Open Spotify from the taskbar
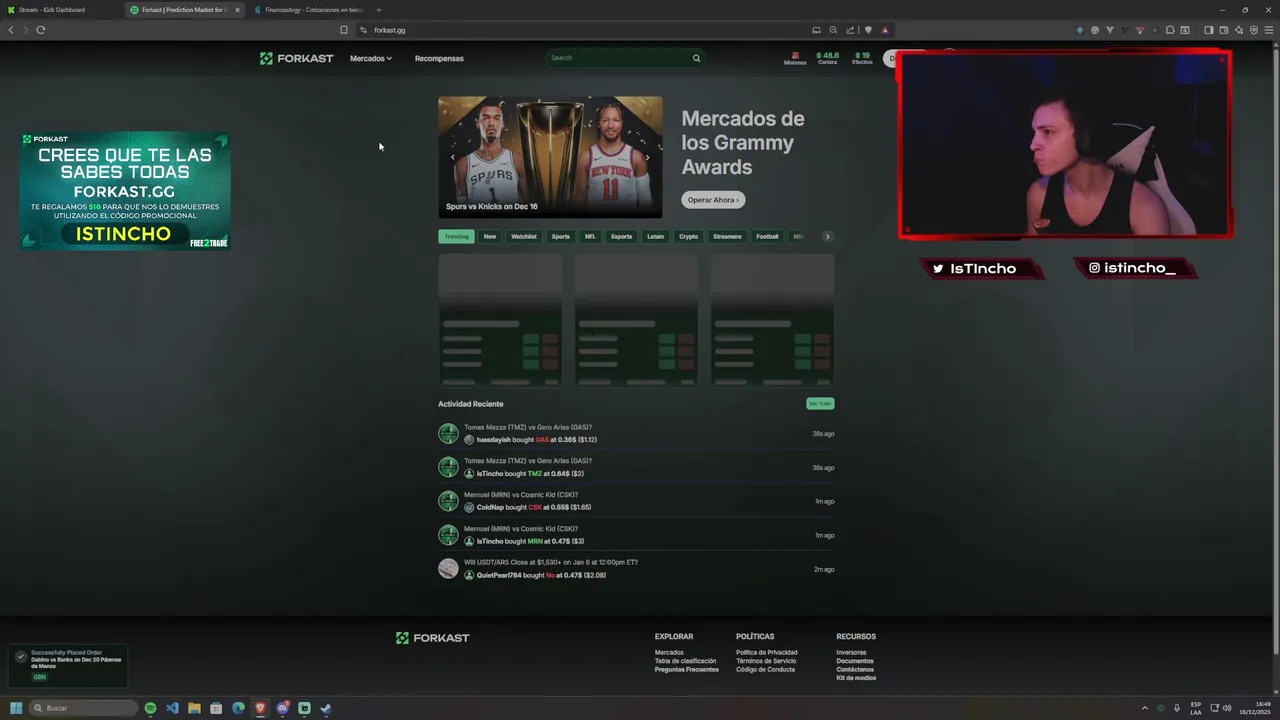Viewport: 1280px width, 720px height. tap(150, 708)
